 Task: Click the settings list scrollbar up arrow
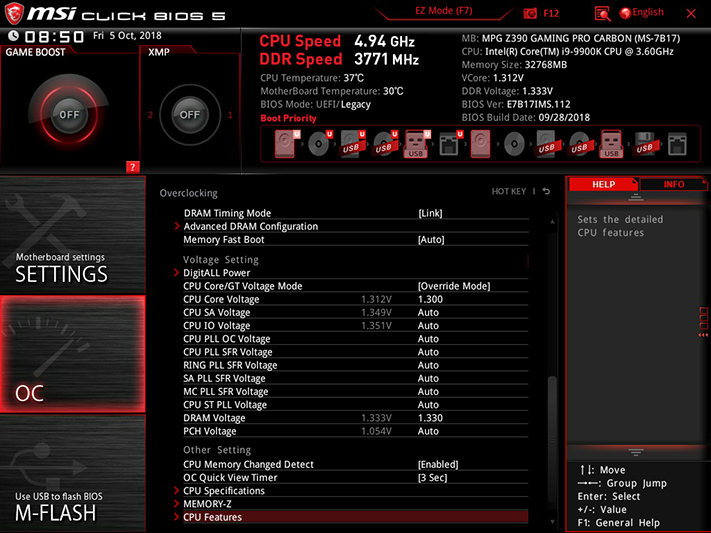coord(552,221)
